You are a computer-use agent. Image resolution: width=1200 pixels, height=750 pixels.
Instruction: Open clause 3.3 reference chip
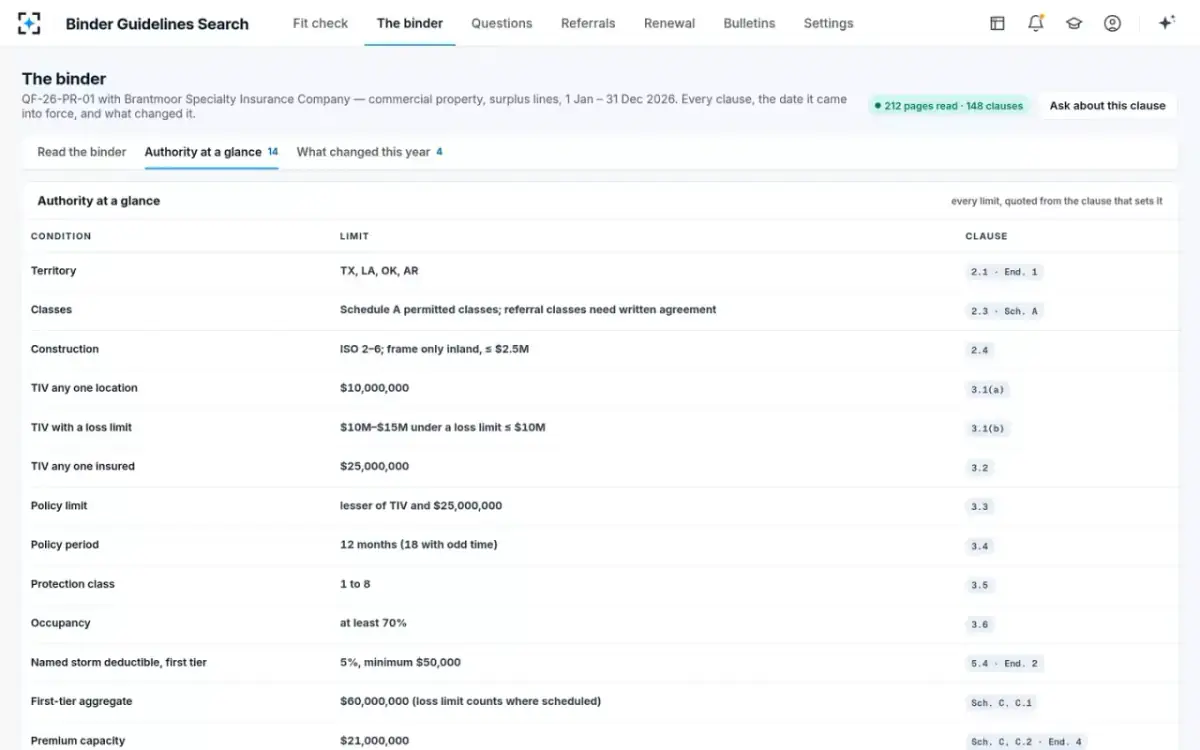coord(979,507)
